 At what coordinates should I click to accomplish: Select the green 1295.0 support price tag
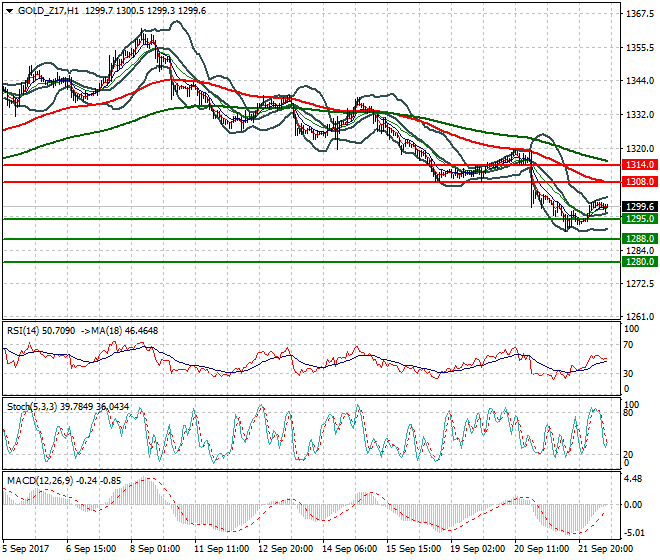coord(638,219)
